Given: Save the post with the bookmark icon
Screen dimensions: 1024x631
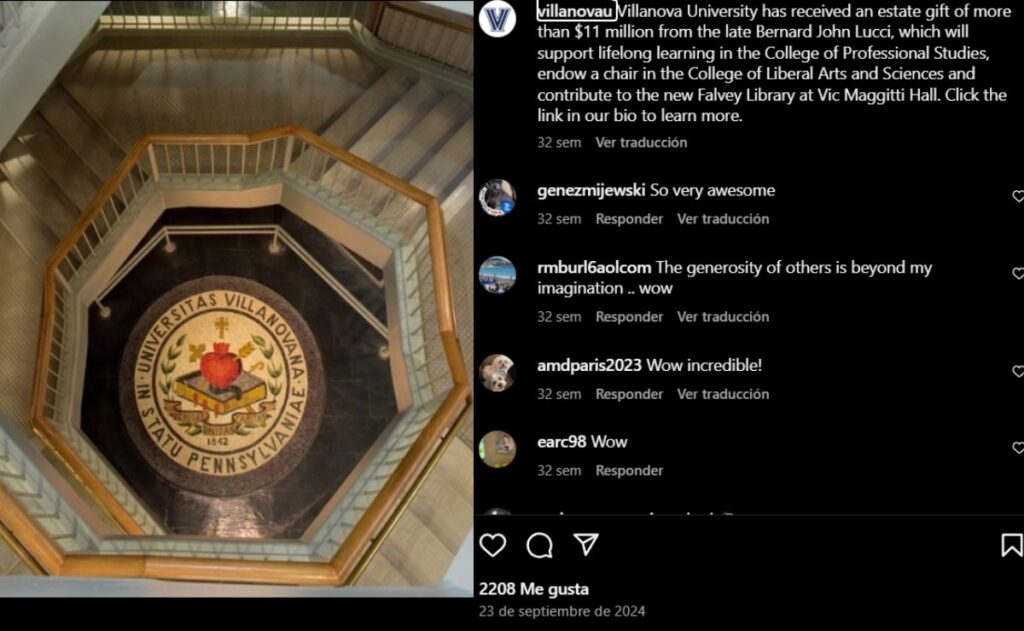Looking at the screenshot, I should [x=1012, y=545].
